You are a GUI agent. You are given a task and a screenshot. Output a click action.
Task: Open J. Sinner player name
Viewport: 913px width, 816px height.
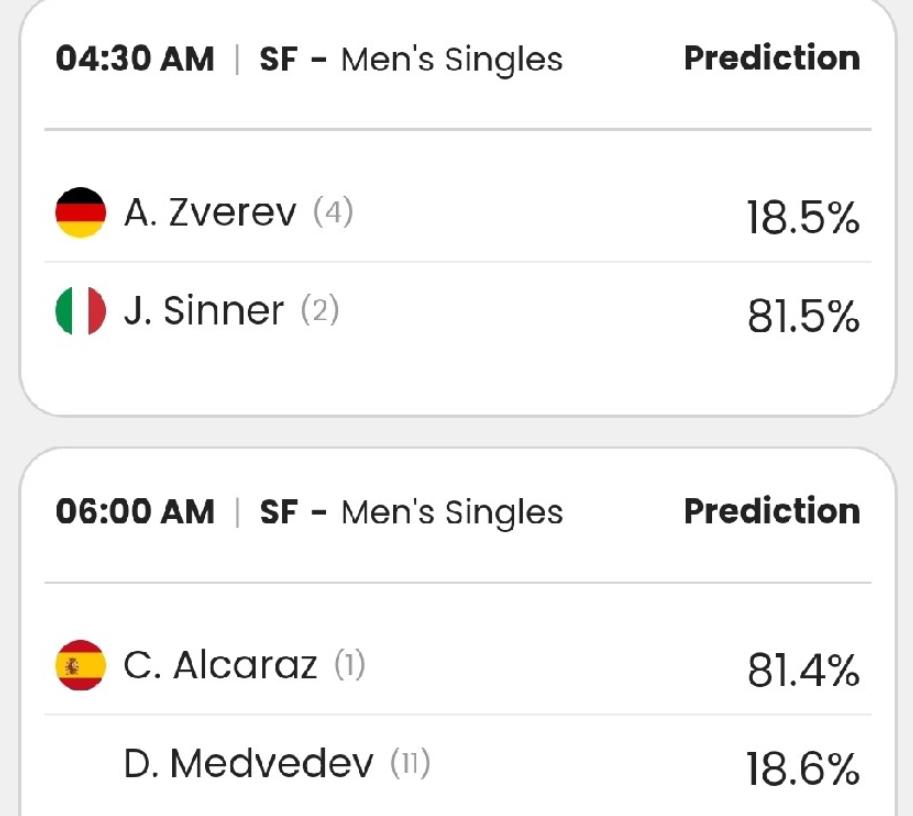pos(204,311)
